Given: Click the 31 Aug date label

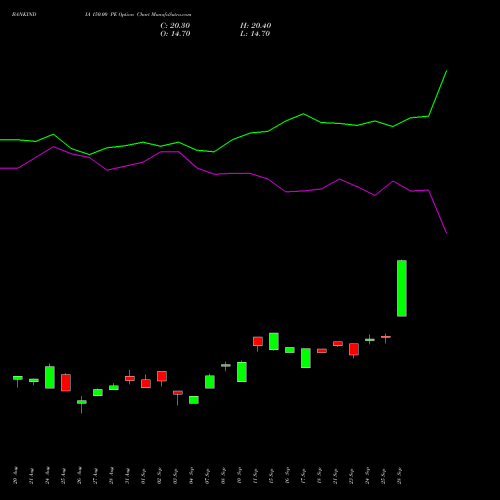Looking at the screenshot, I should pos(127,475).
